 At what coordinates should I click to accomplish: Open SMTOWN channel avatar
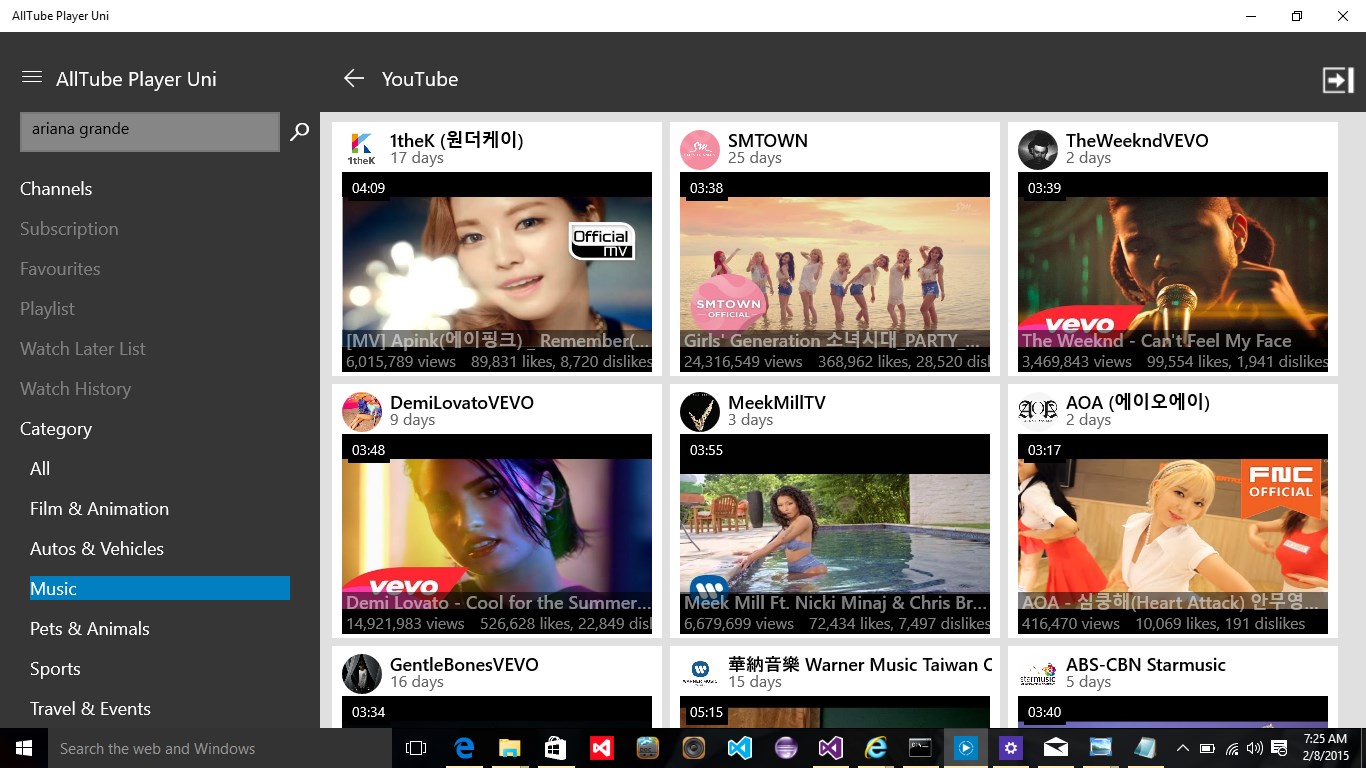tap(700, 150)
